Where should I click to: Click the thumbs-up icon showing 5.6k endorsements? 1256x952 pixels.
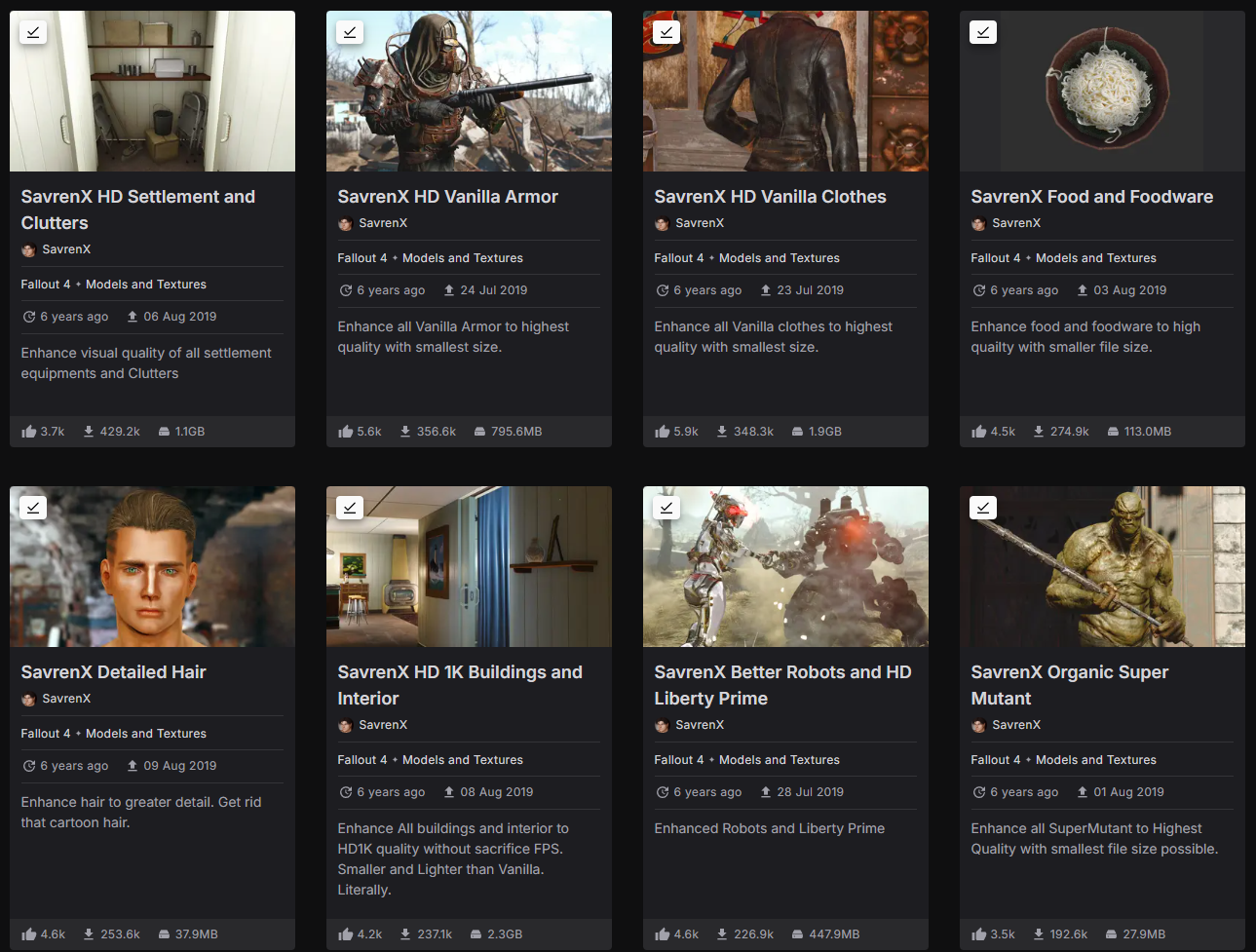(346, 431)
